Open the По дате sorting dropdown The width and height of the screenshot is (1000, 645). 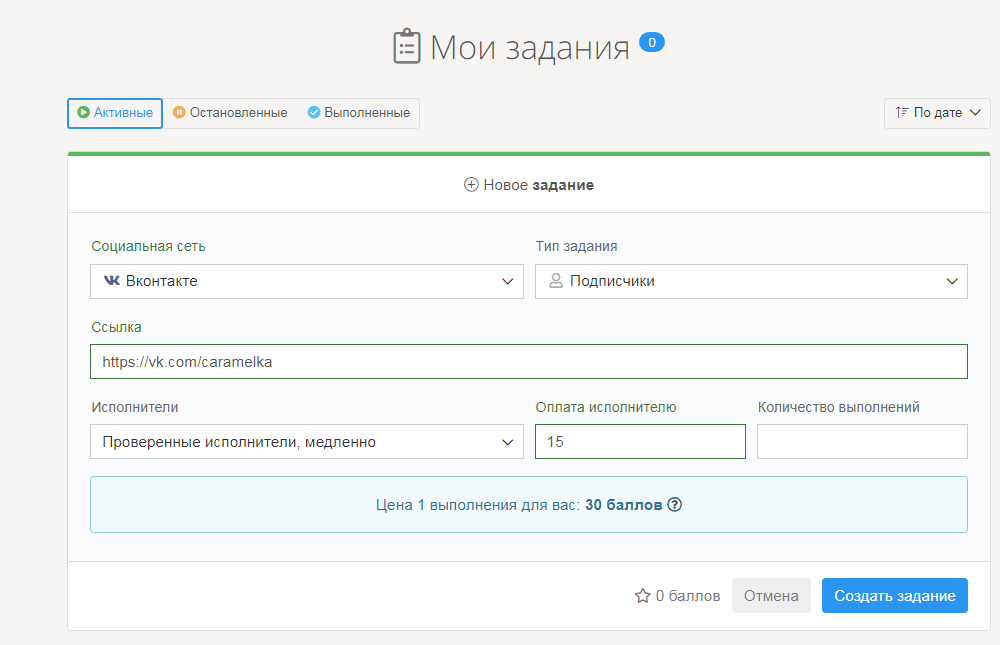point(937,113)
